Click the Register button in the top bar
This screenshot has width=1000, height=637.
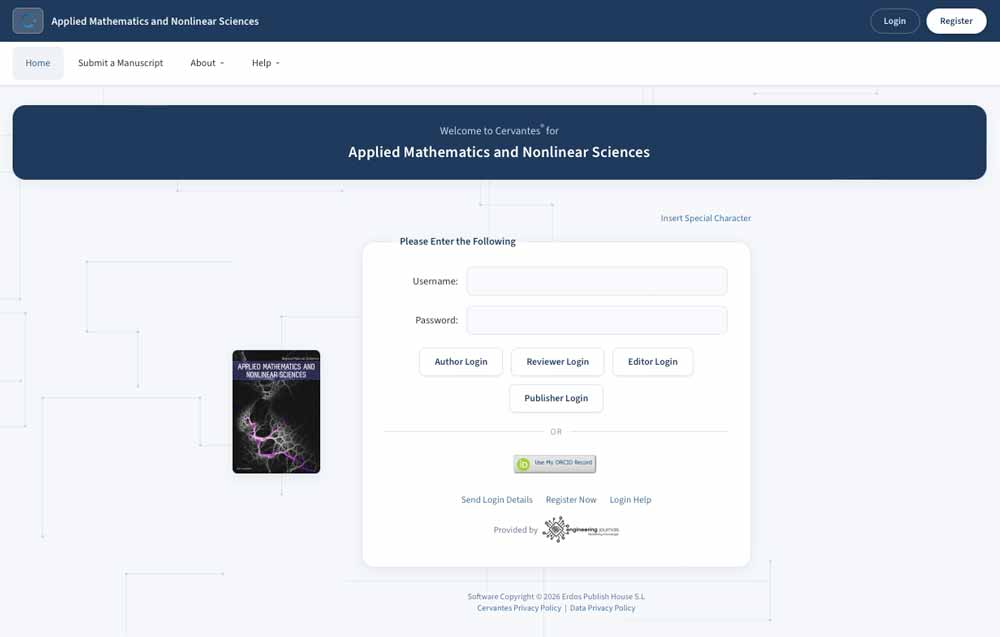coord(956,21)
